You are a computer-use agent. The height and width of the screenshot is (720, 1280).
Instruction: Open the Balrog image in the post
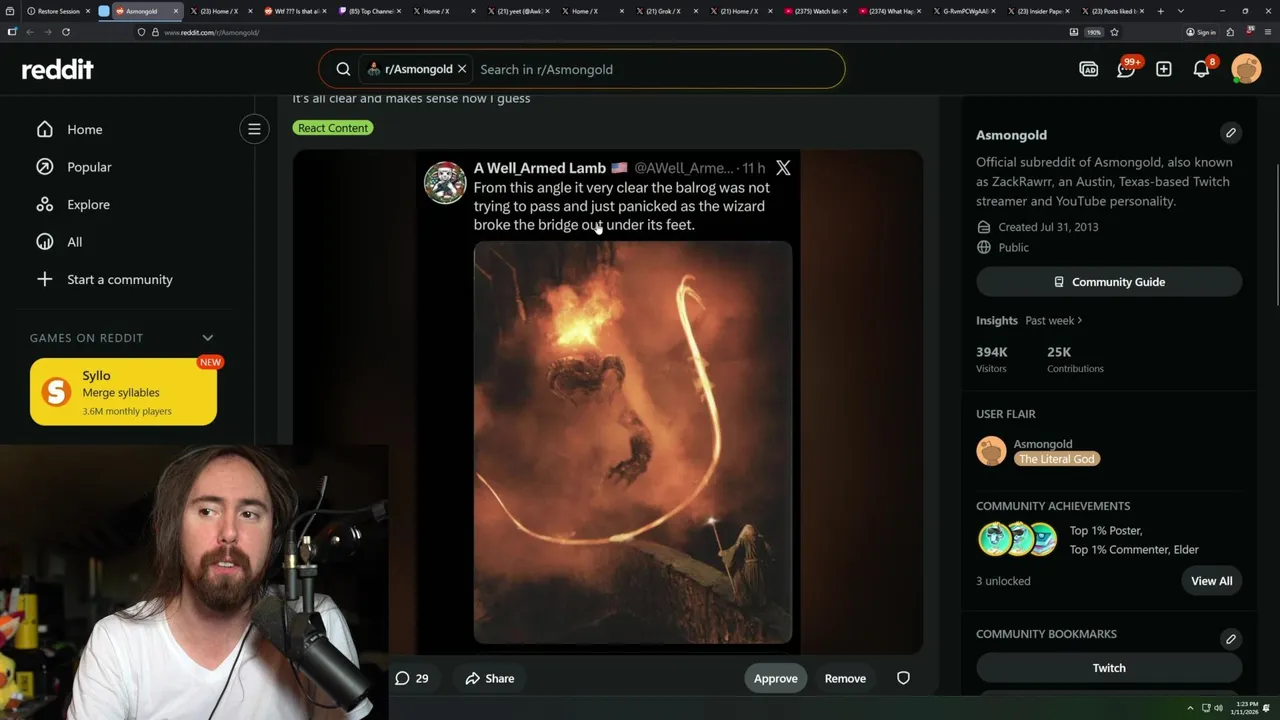pyautogui.click(x=633, y=442)
